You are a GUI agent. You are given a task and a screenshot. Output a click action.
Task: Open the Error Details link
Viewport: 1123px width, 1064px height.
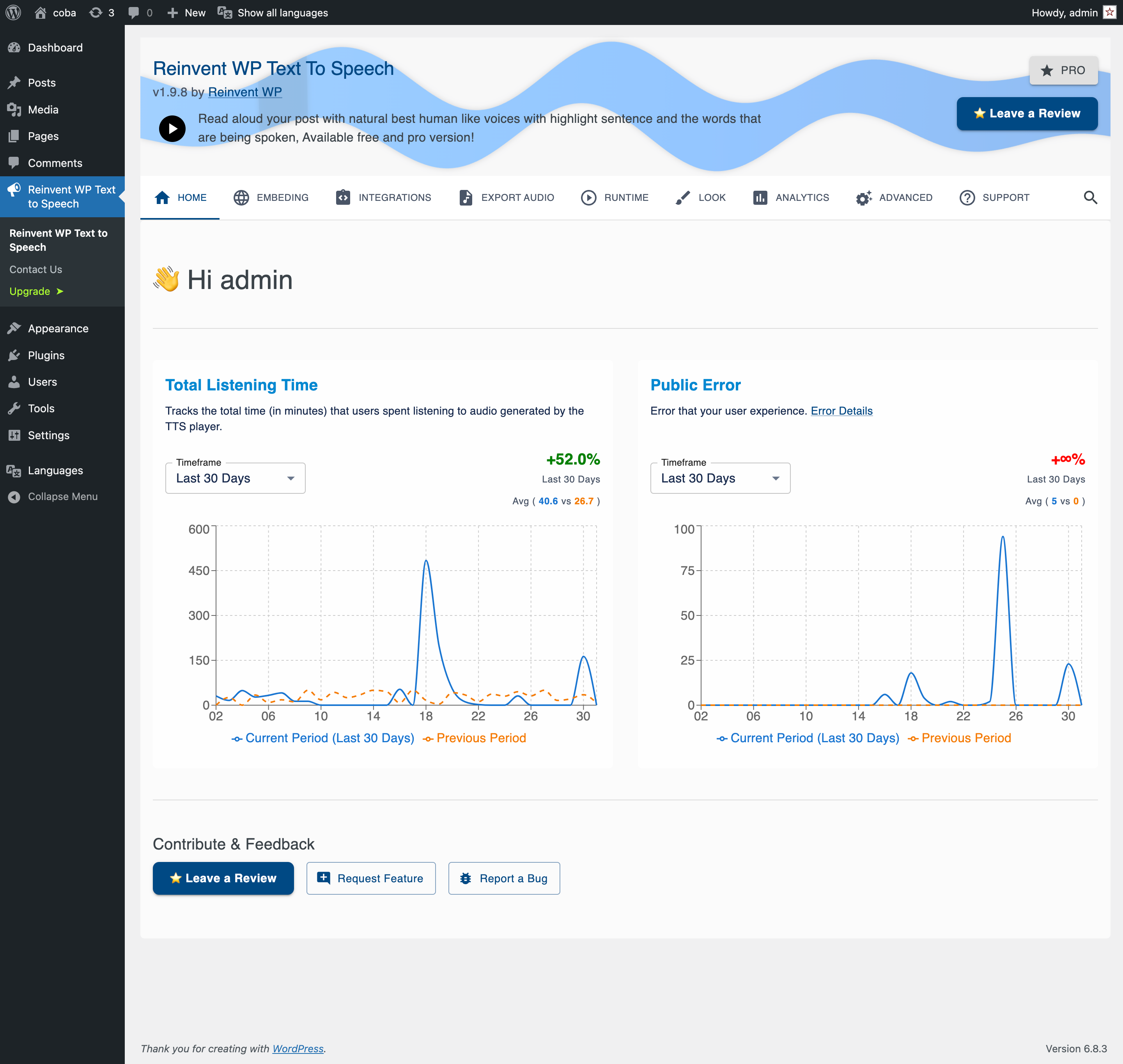tap(841, 411)
